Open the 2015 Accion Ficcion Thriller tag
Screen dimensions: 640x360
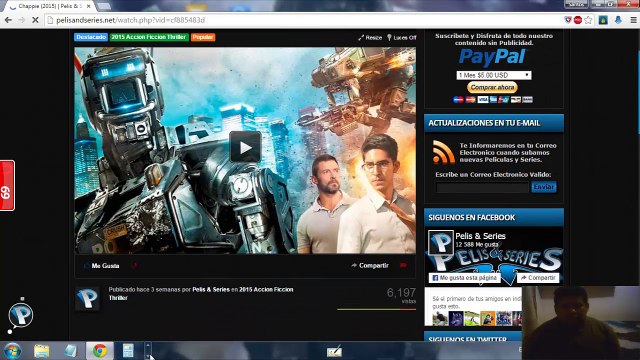point(149,37)
